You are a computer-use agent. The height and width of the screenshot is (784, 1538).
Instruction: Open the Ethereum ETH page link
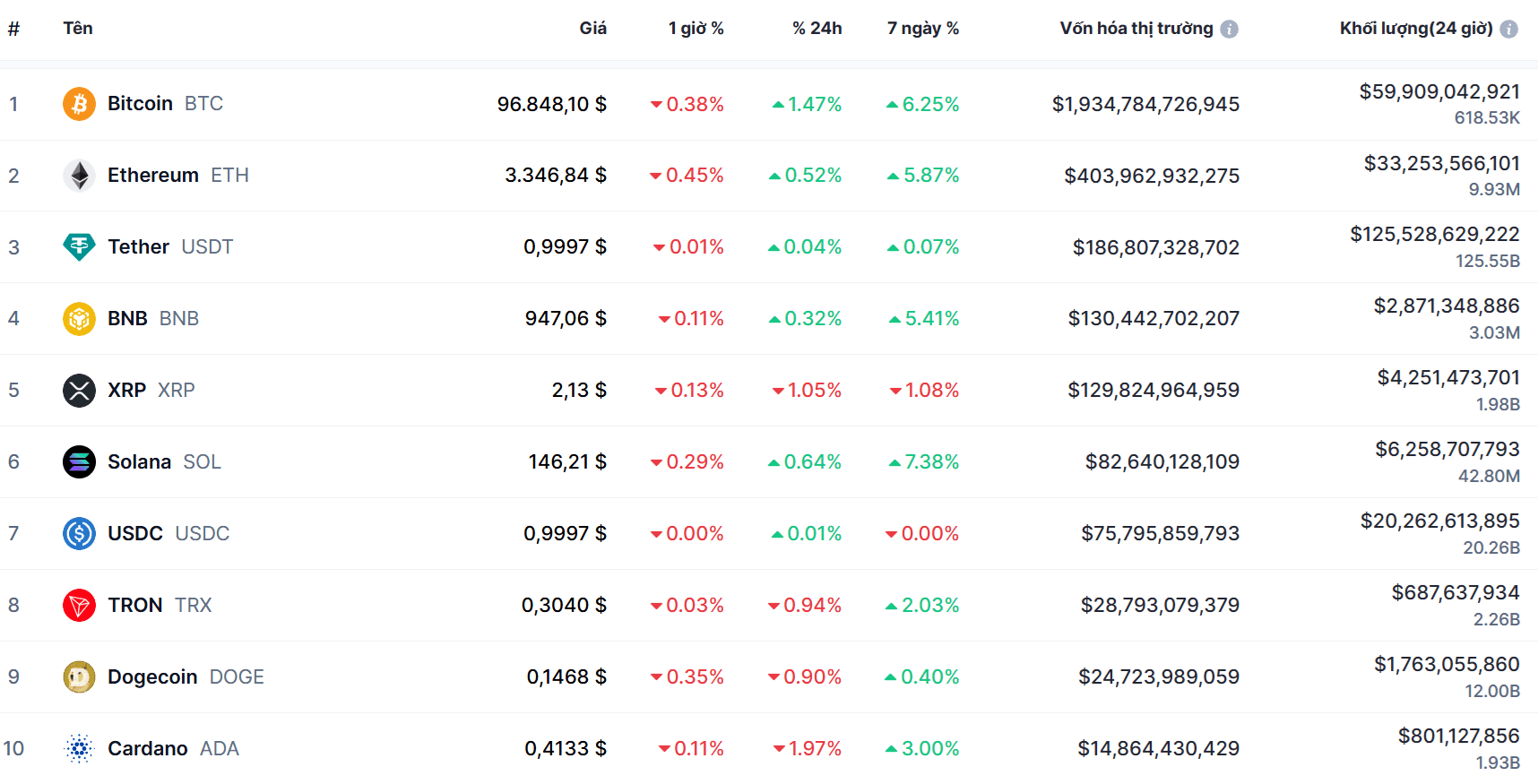[x=178, y=176]
